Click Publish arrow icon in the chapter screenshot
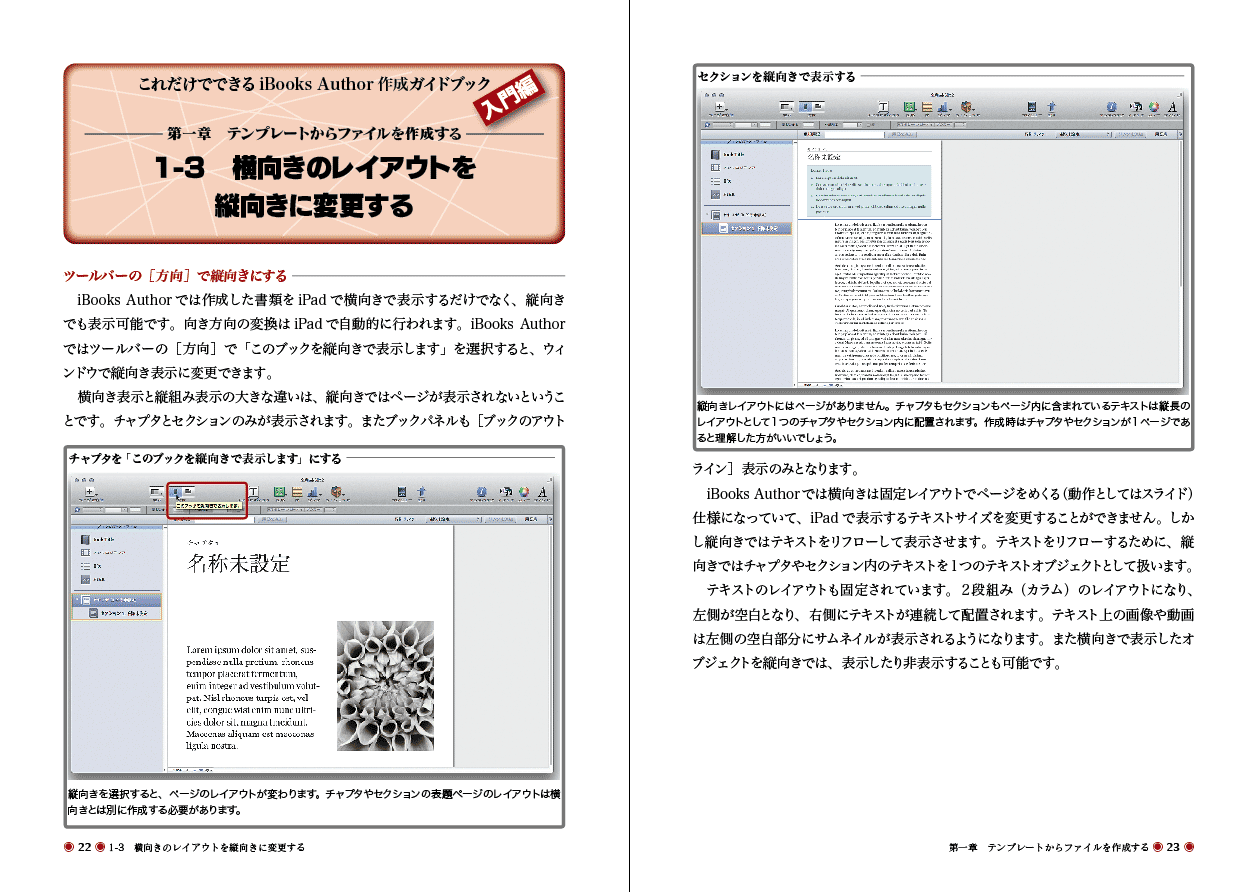1258x892 pixels. click(421, 492)
